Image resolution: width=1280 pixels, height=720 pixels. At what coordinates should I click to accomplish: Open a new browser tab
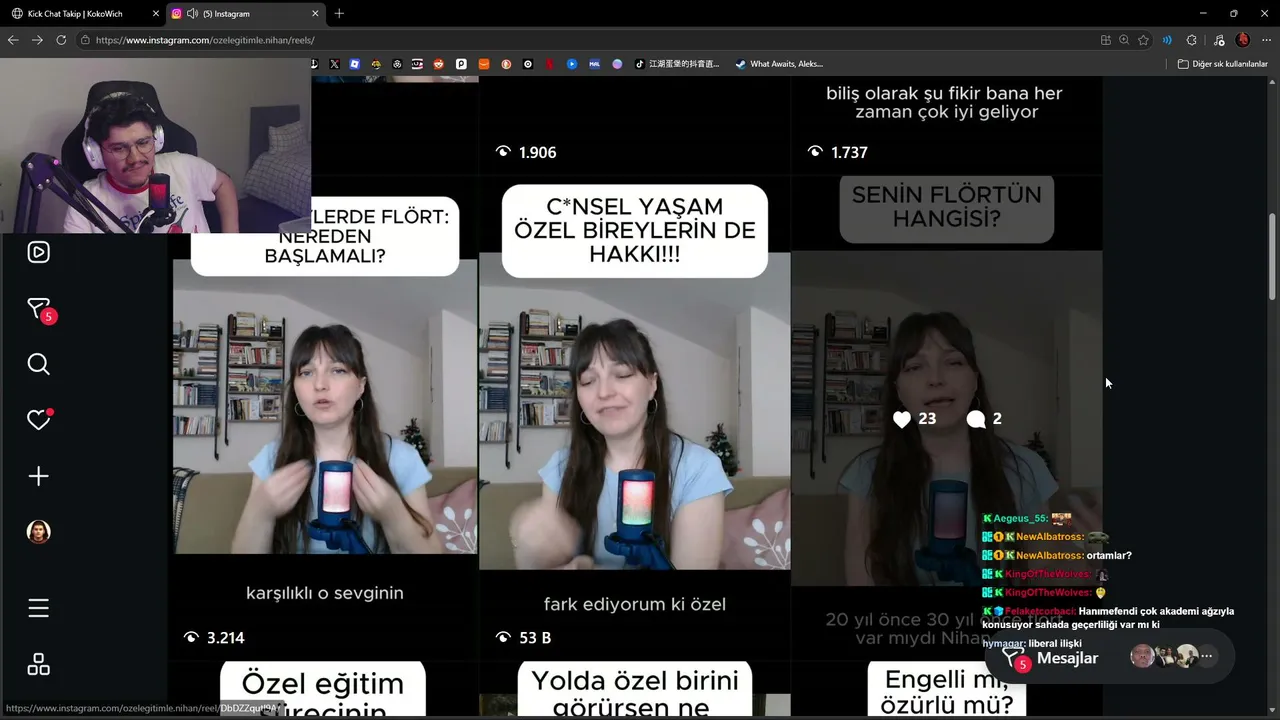coord(339,14)
